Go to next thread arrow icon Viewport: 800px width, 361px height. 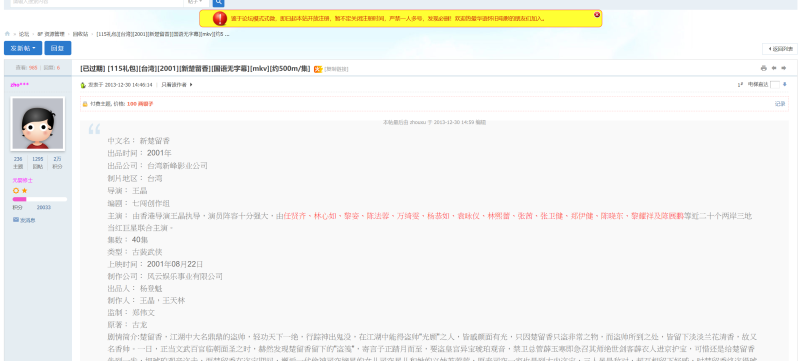[784, 68]
